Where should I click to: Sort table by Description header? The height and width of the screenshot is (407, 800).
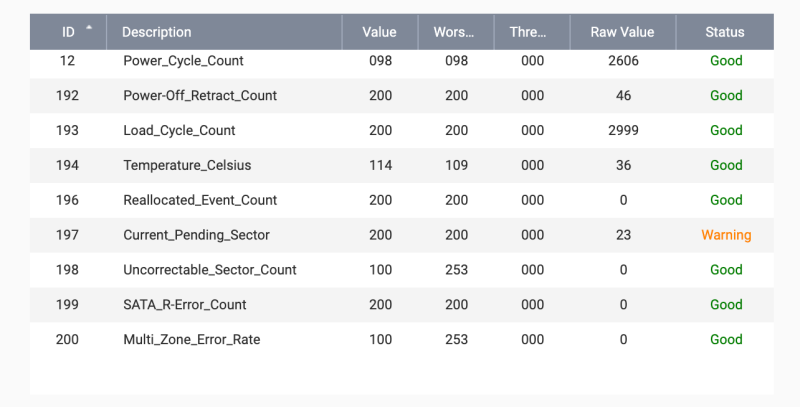click(224, 32)
